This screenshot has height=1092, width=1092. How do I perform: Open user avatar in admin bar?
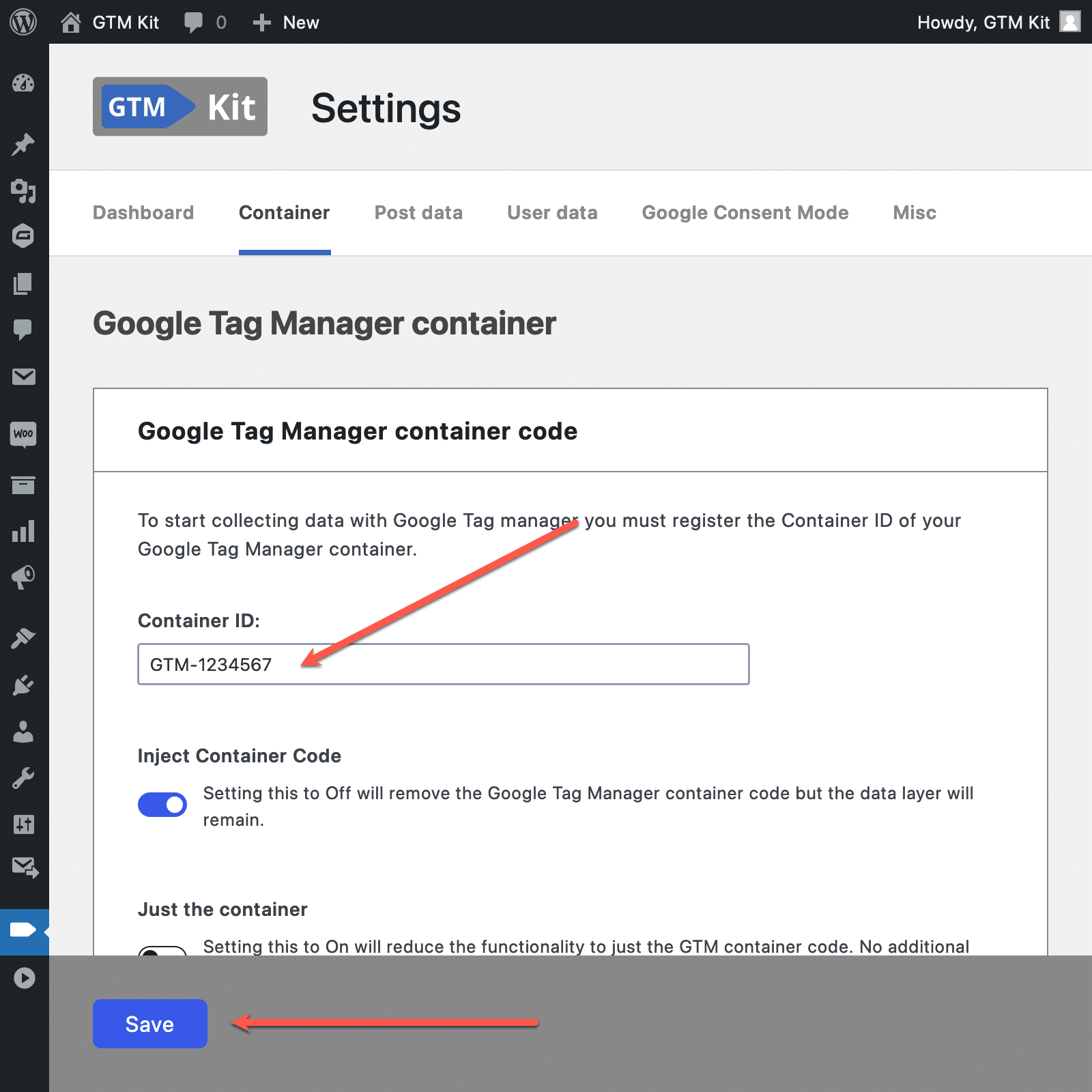click(1069, 22)
